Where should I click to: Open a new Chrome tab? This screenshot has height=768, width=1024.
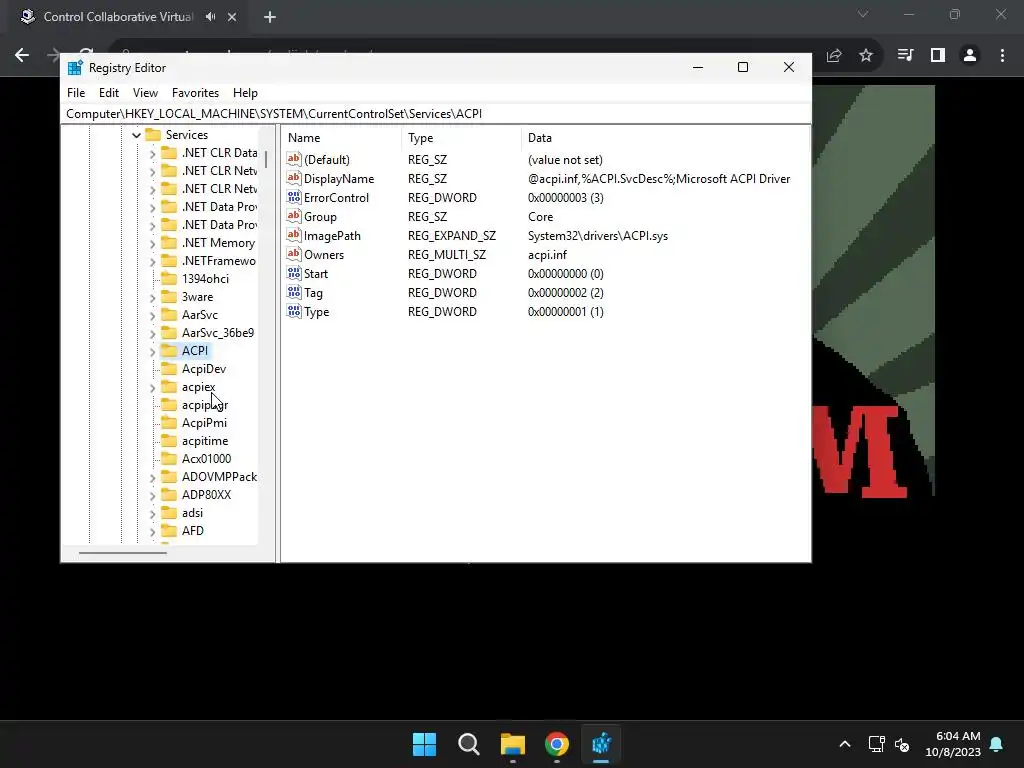[270, 17]
